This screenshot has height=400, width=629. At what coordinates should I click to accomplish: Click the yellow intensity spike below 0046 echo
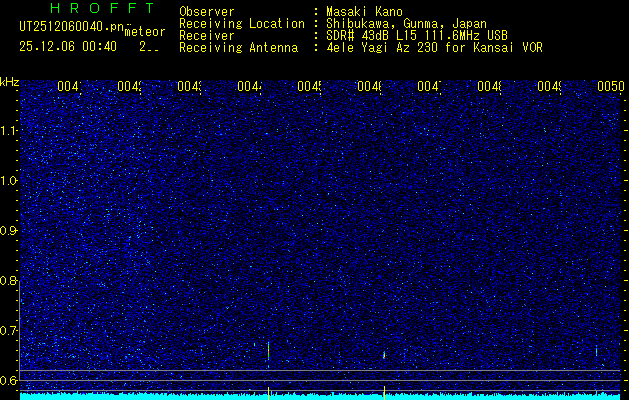(384, 393)
